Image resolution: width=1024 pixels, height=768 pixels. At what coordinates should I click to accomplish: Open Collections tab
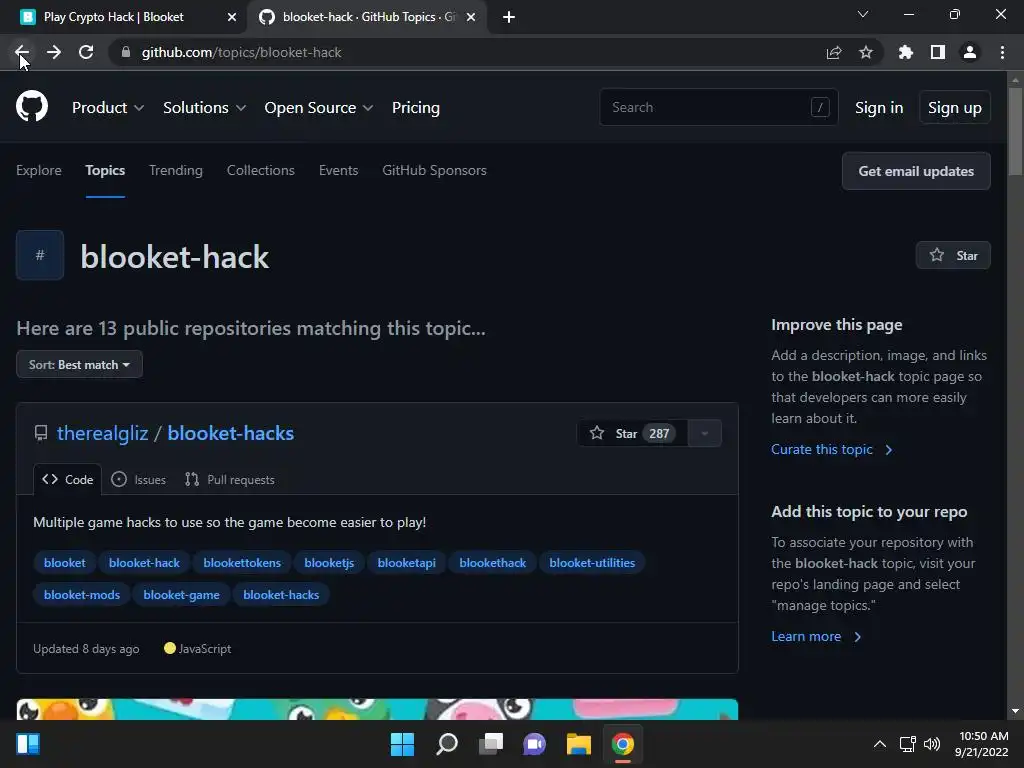pos(261,170)
